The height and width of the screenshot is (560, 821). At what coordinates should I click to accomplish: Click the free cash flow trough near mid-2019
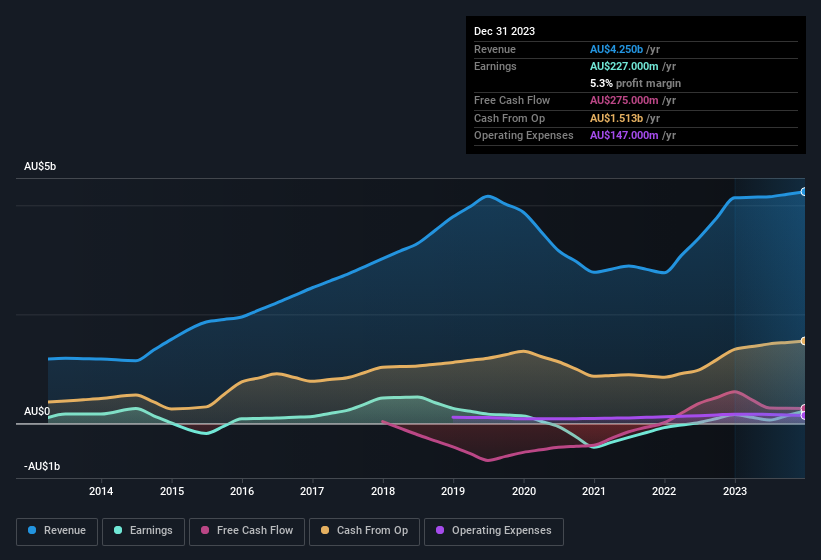click(x=488, y=461)
